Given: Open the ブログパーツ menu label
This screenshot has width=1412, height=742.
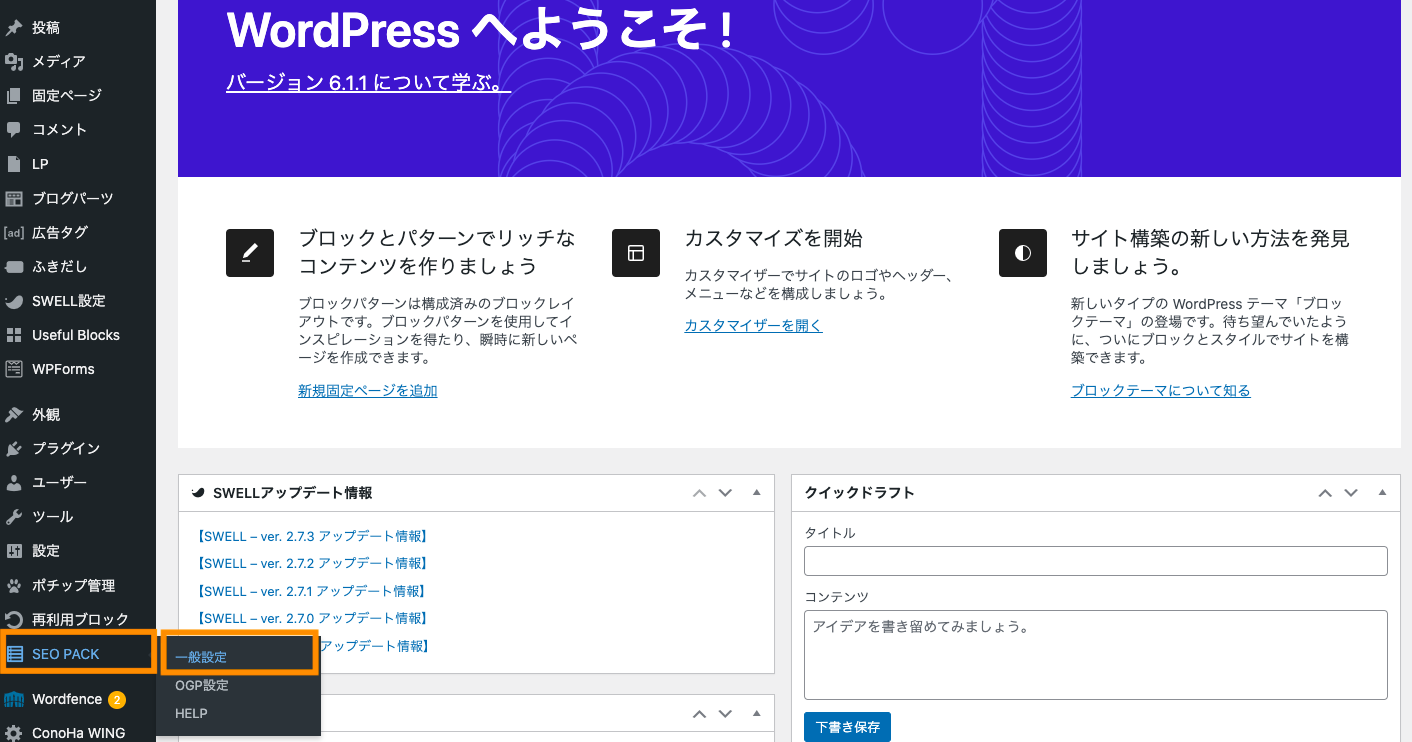Looking at the screenshot, I should point(73,198).
